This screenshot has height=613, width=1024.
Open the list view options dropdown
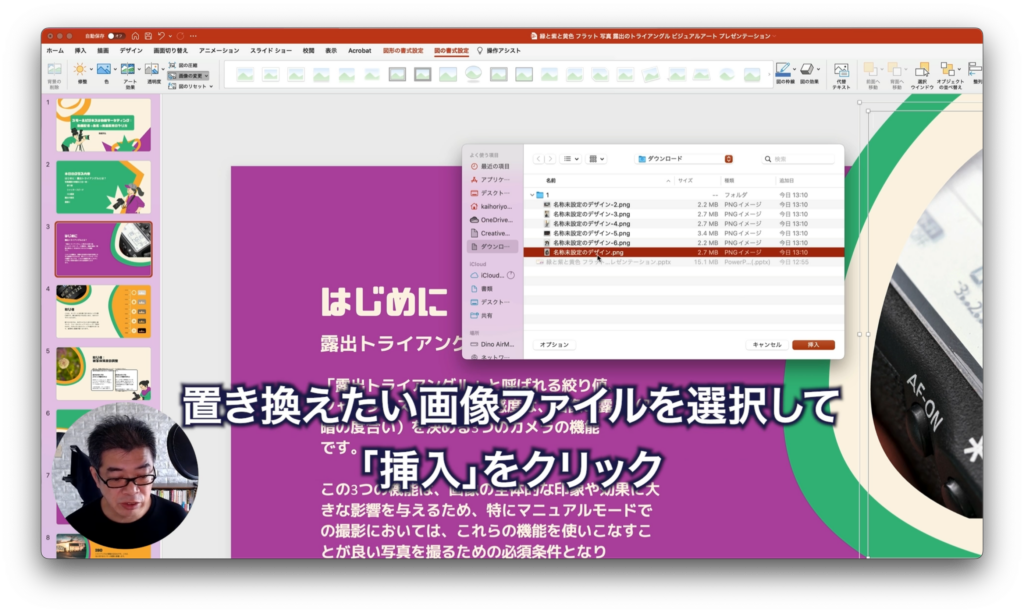(x=571, y=159)
